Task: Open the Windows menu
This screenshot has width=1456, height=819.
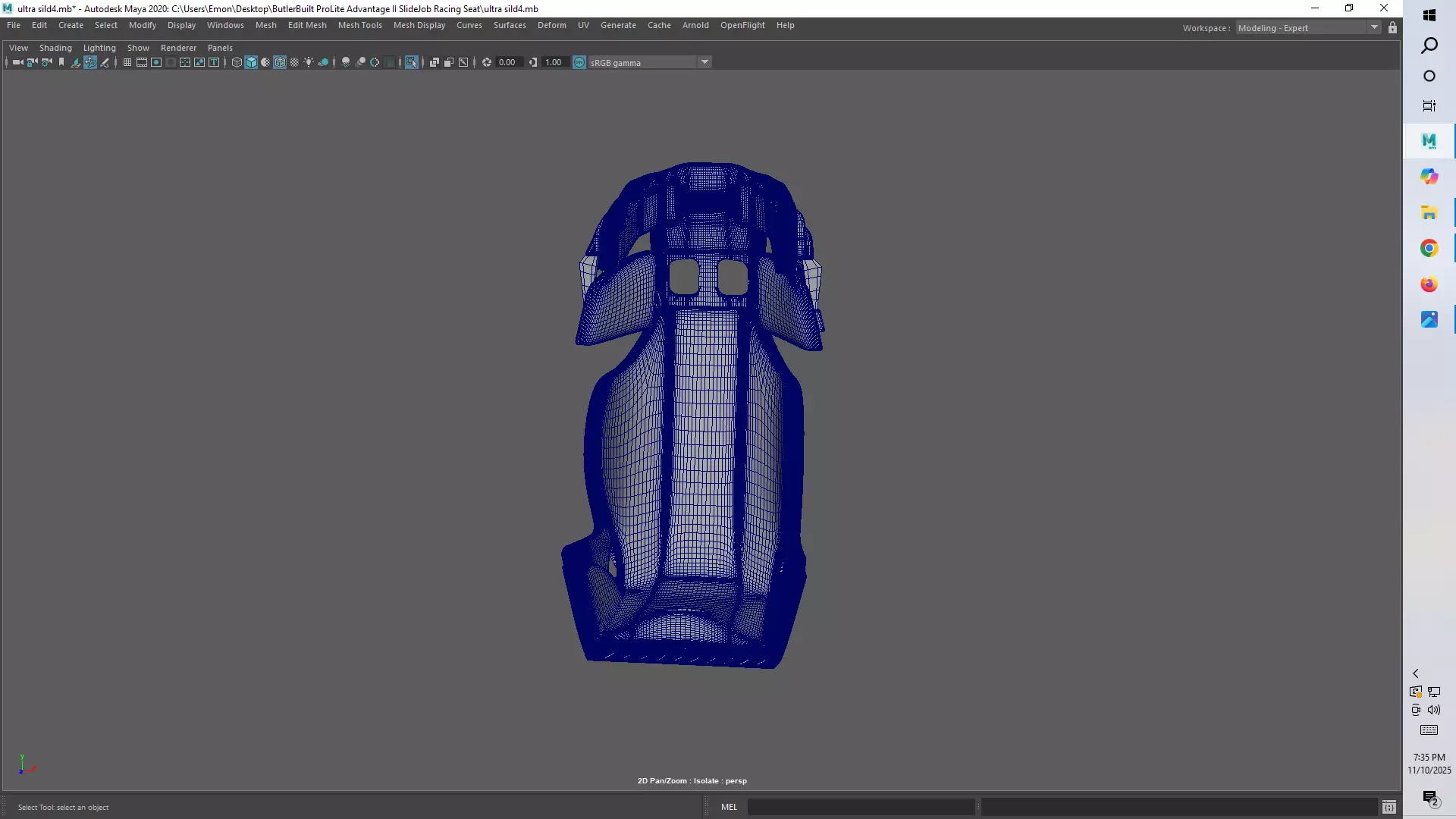Action: [225, 25]
